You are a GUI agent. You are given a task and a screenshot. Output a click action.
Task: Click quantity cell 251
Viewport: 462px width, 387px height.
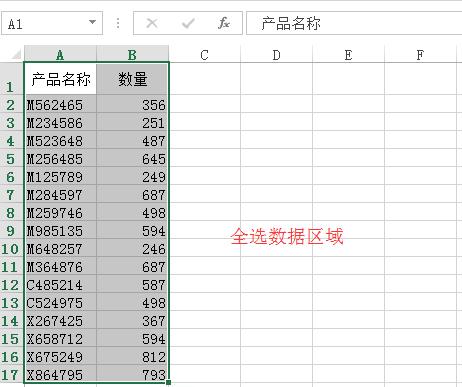coord(133,122)
